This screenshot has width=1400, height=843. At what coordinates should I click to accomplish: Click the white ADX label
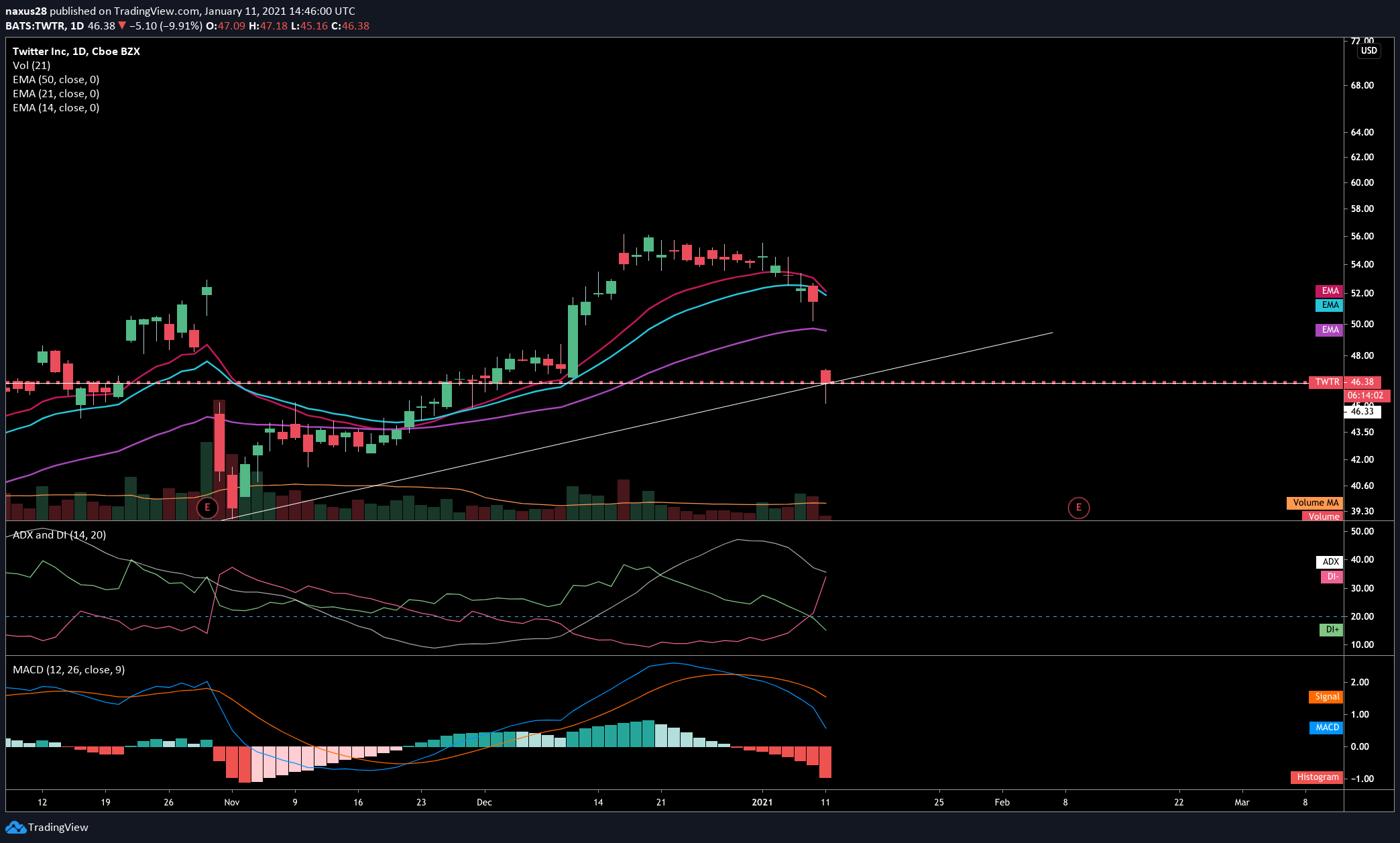1330,562
